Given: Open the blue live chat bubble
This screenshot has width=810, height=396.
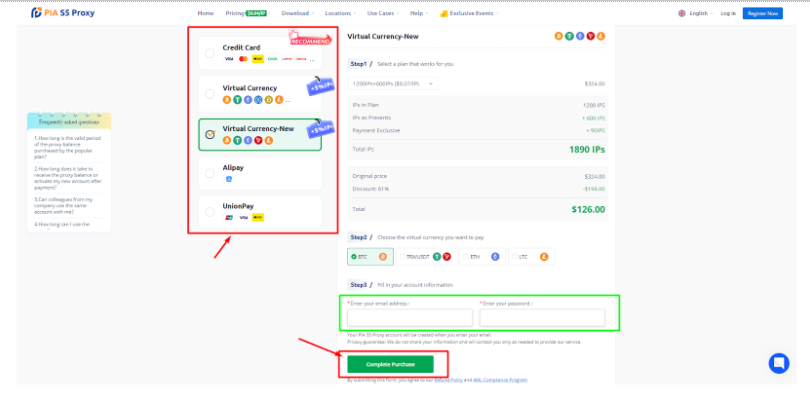Looking at the screenshot, I should coord(778,363).
